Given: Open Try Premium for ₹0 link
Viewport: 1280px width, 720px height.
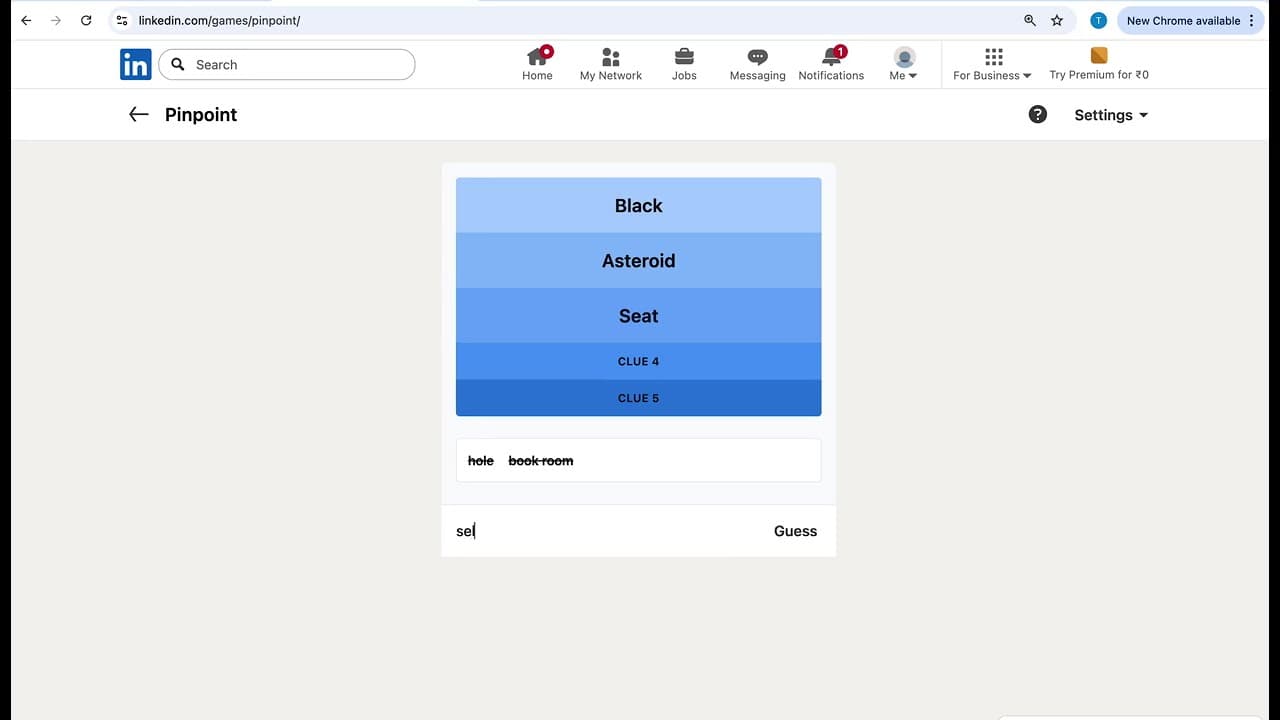Looking at the screenshot, I should pos(1098,62).
